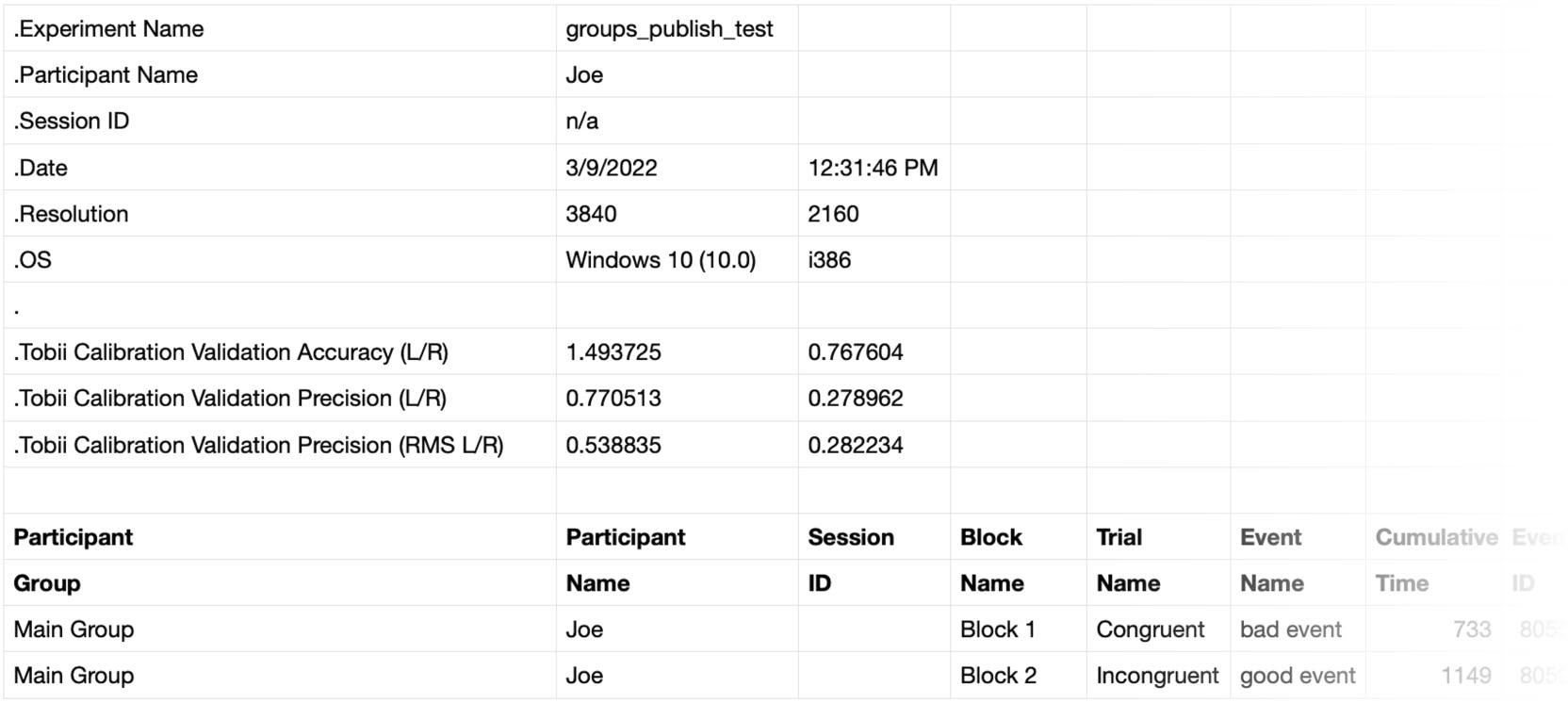The image size is (1568, 703).
Task: Select the cumulative time value 733
Action: pyautogui.click(x=1472, y=629)
